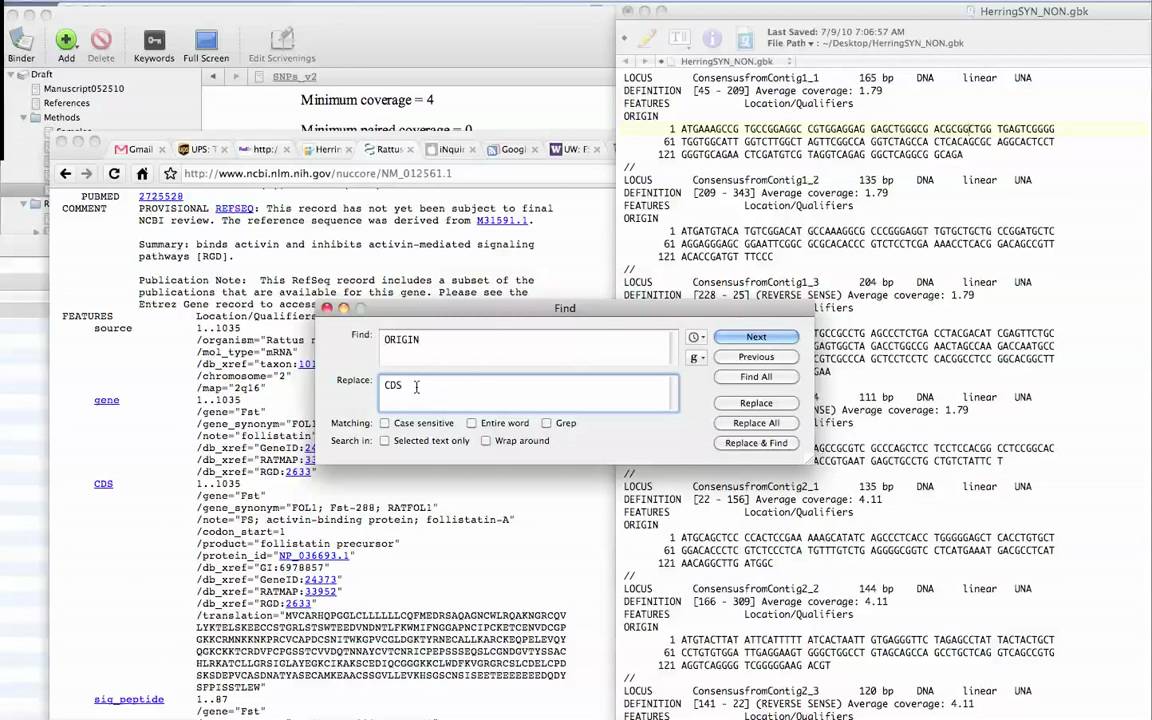Open protein ID NP_036693.1 link
1152x720 pixels.
coord(314,556)
